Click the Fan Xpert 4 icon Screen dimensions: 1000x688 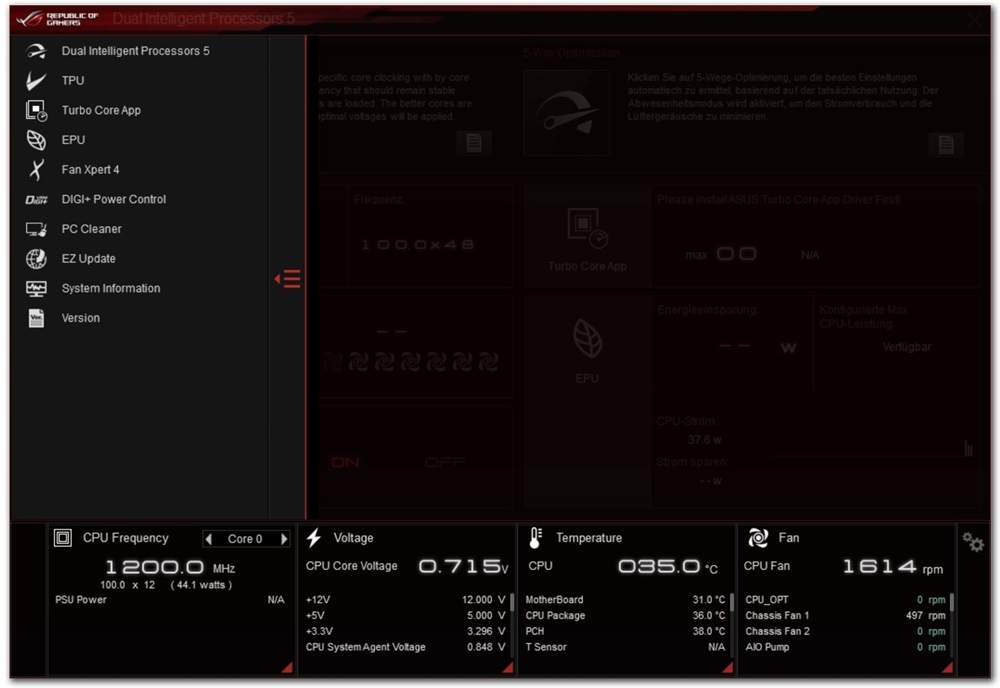pos(36,170)
